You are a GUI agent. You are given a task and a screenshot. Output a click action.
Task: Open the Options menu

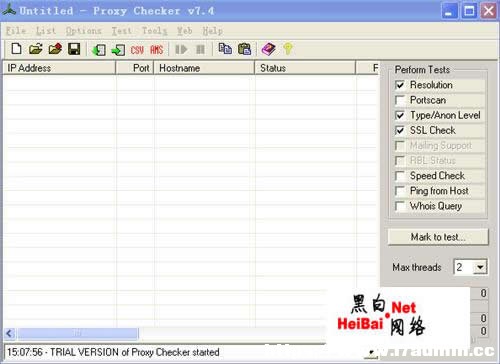click(83, 31)
